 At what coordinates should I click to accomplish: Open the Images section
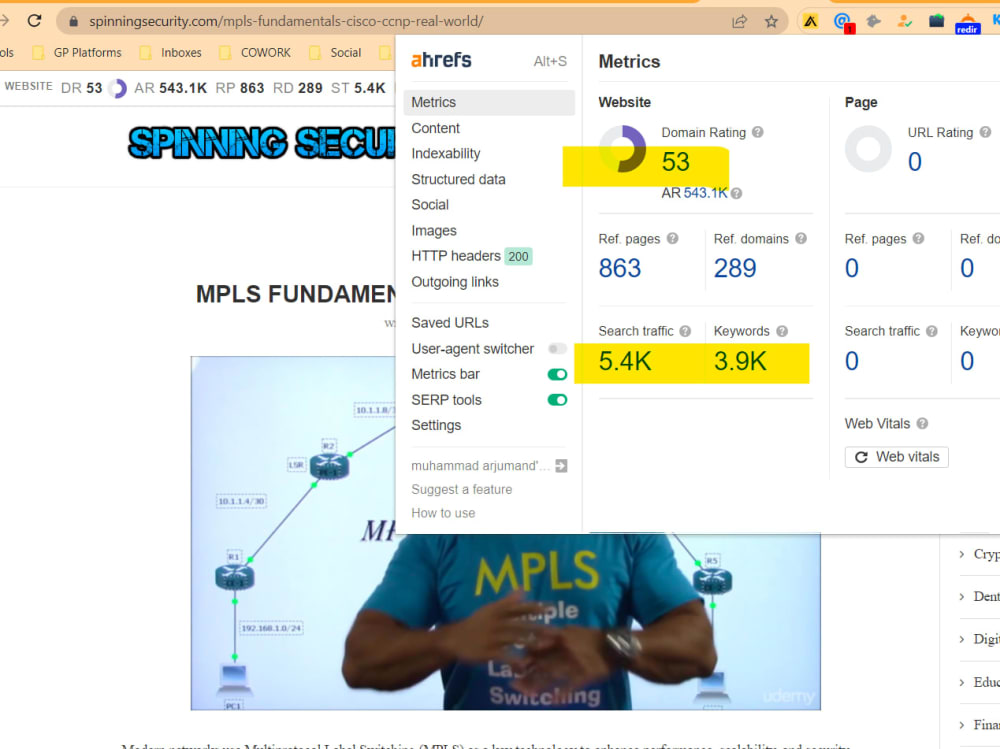[x=434, y=230]
